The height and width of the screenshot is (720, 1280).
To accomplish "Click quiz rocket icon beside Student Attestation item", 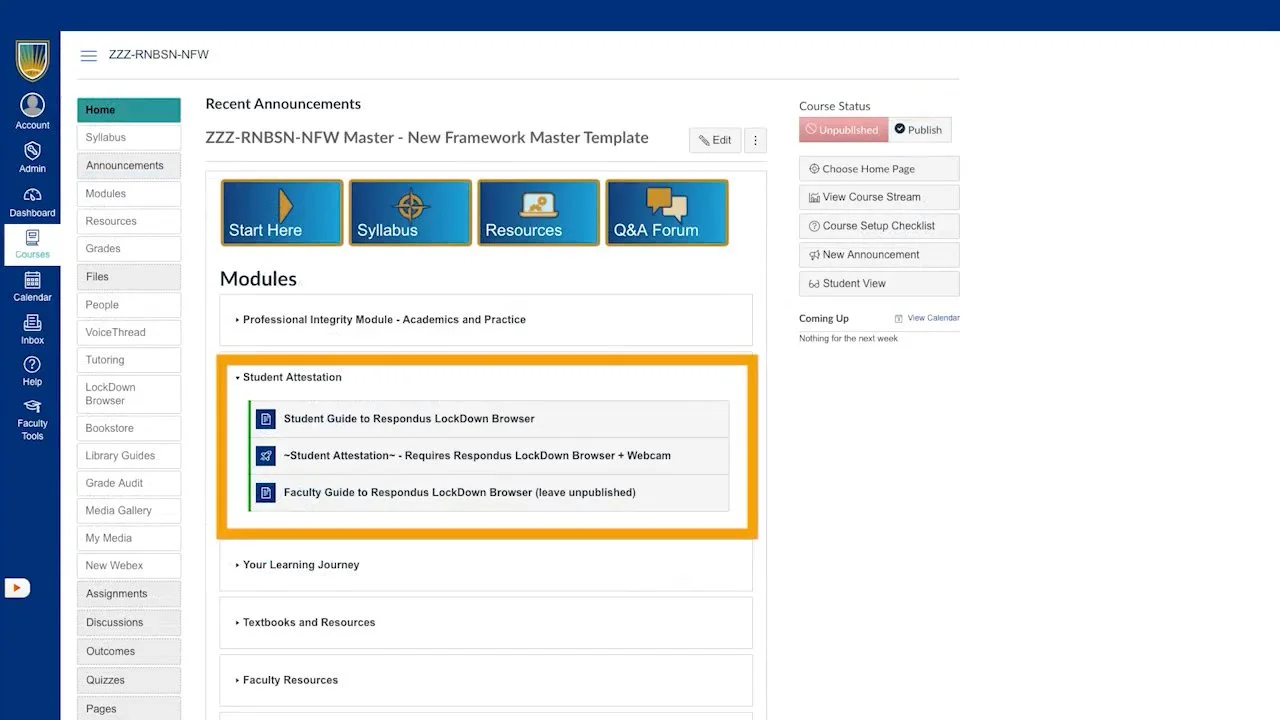I will (265, 456).
